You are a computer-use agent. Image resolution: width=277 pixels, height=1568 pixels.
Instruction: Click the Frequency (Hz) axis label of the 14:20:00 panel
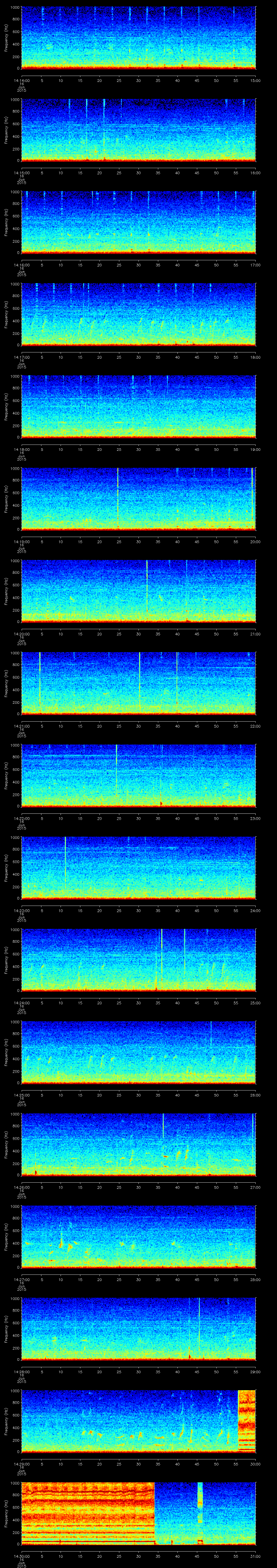tap(6, 591)
